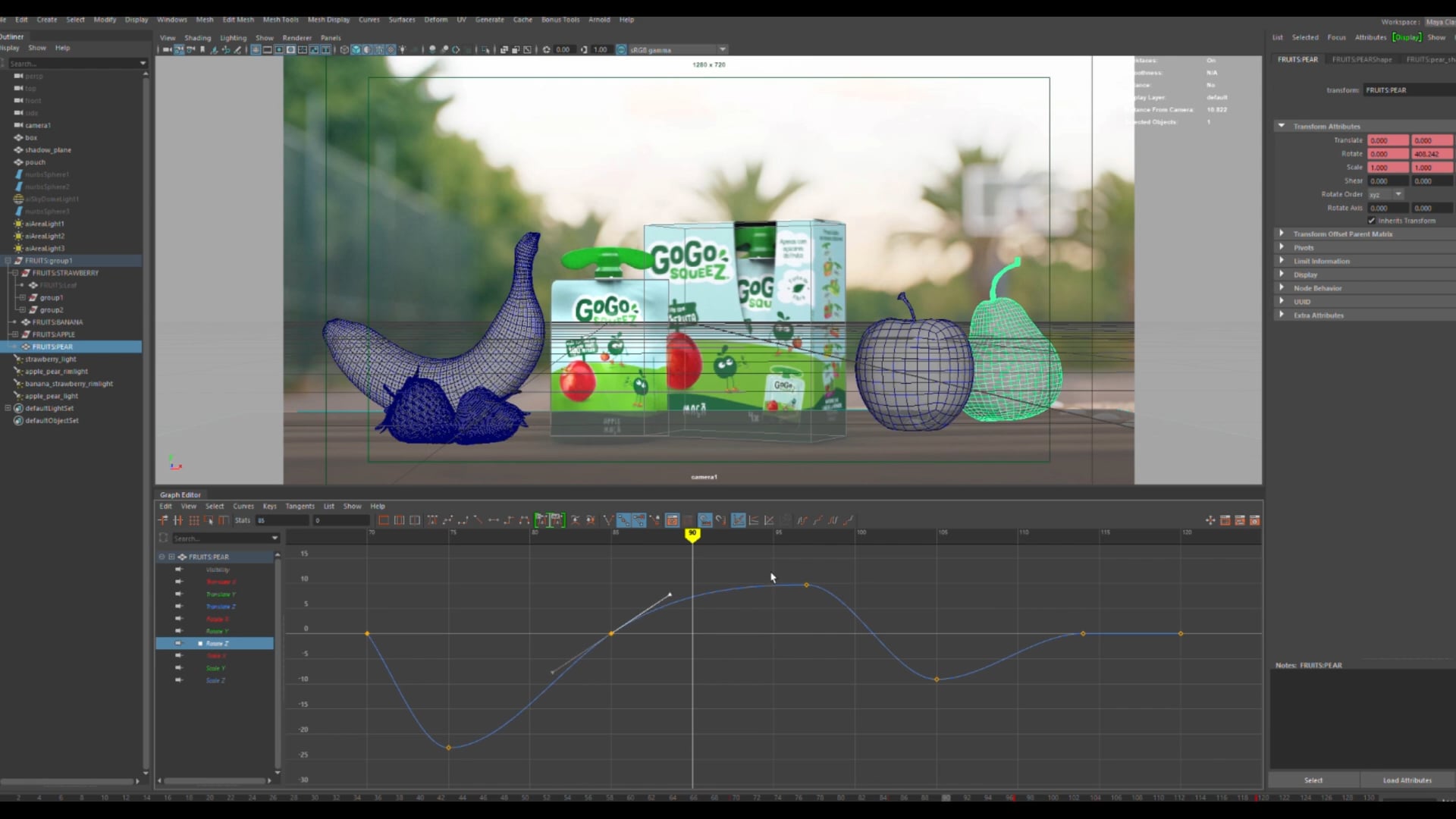Expand Node Behavior section

(x=1282, y=287)
